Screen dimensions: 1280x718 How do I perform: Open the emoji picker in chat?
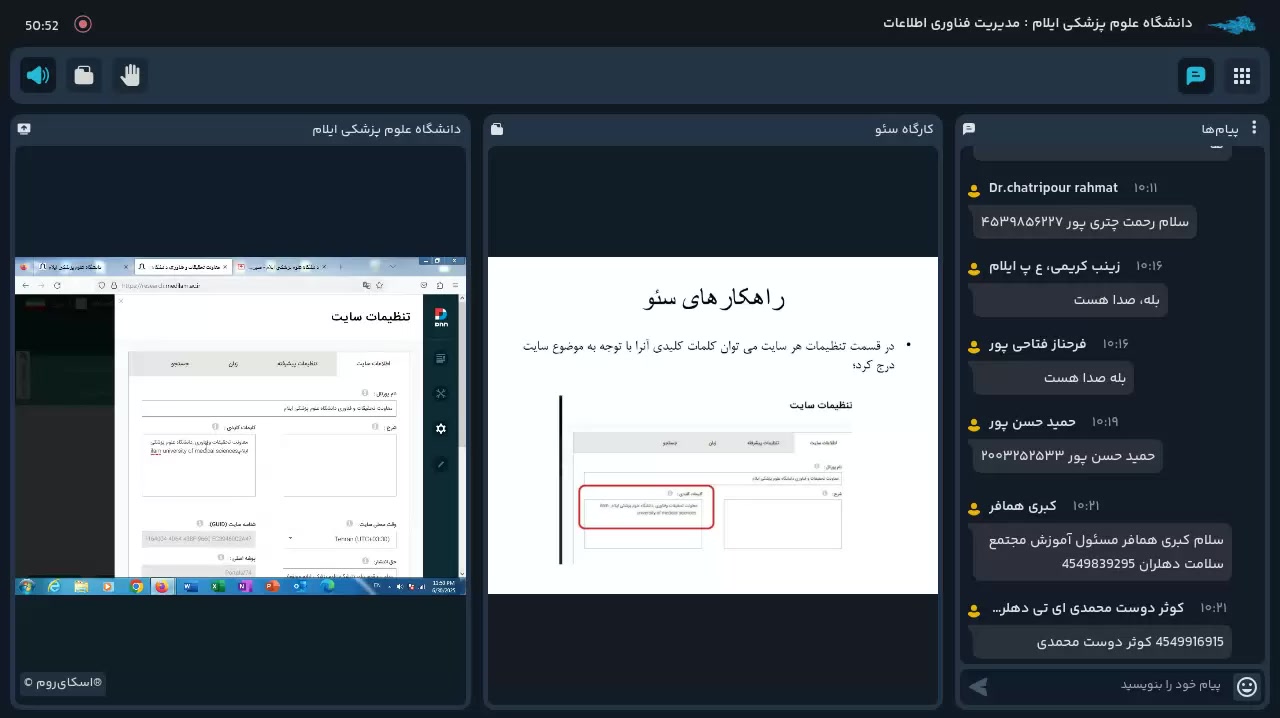point(1247,686)
